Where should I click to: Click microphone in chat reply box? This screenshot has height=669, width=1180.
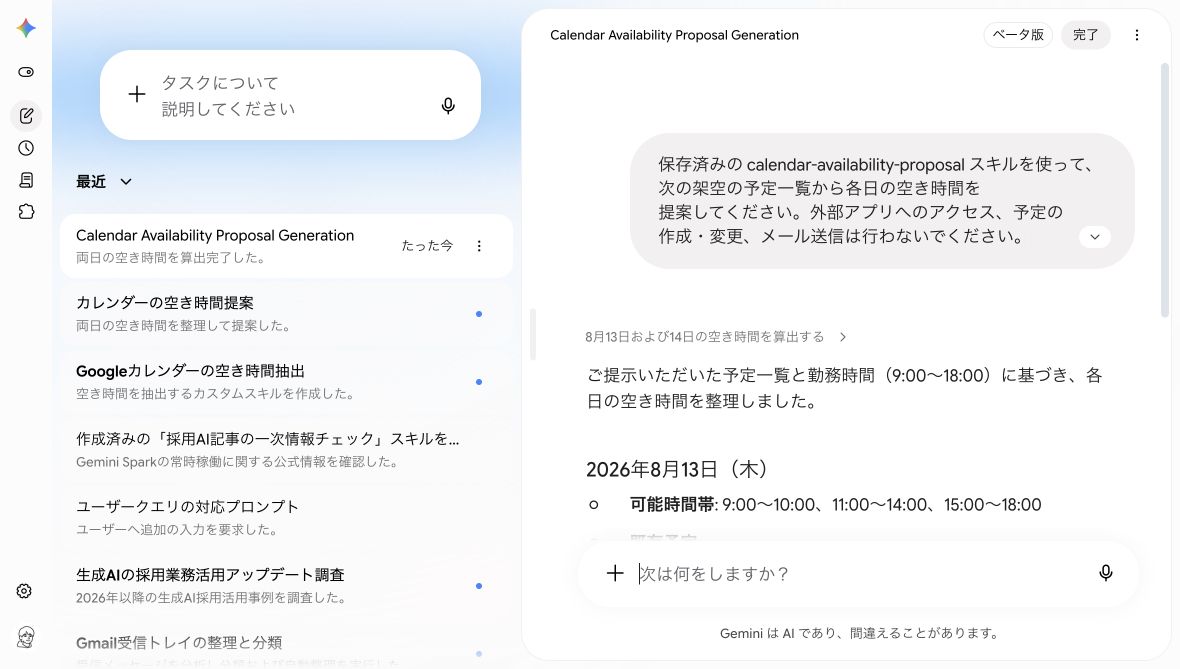click(x=1105, y=573)
